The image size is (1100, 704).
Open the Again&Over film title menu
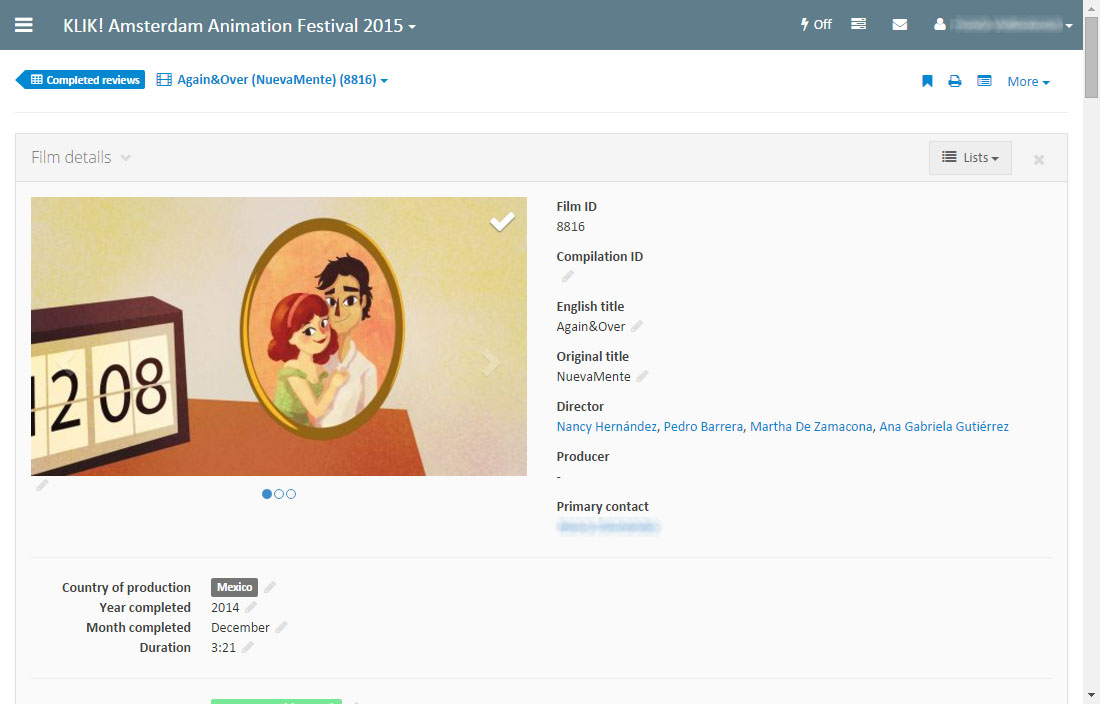(272, 80)
